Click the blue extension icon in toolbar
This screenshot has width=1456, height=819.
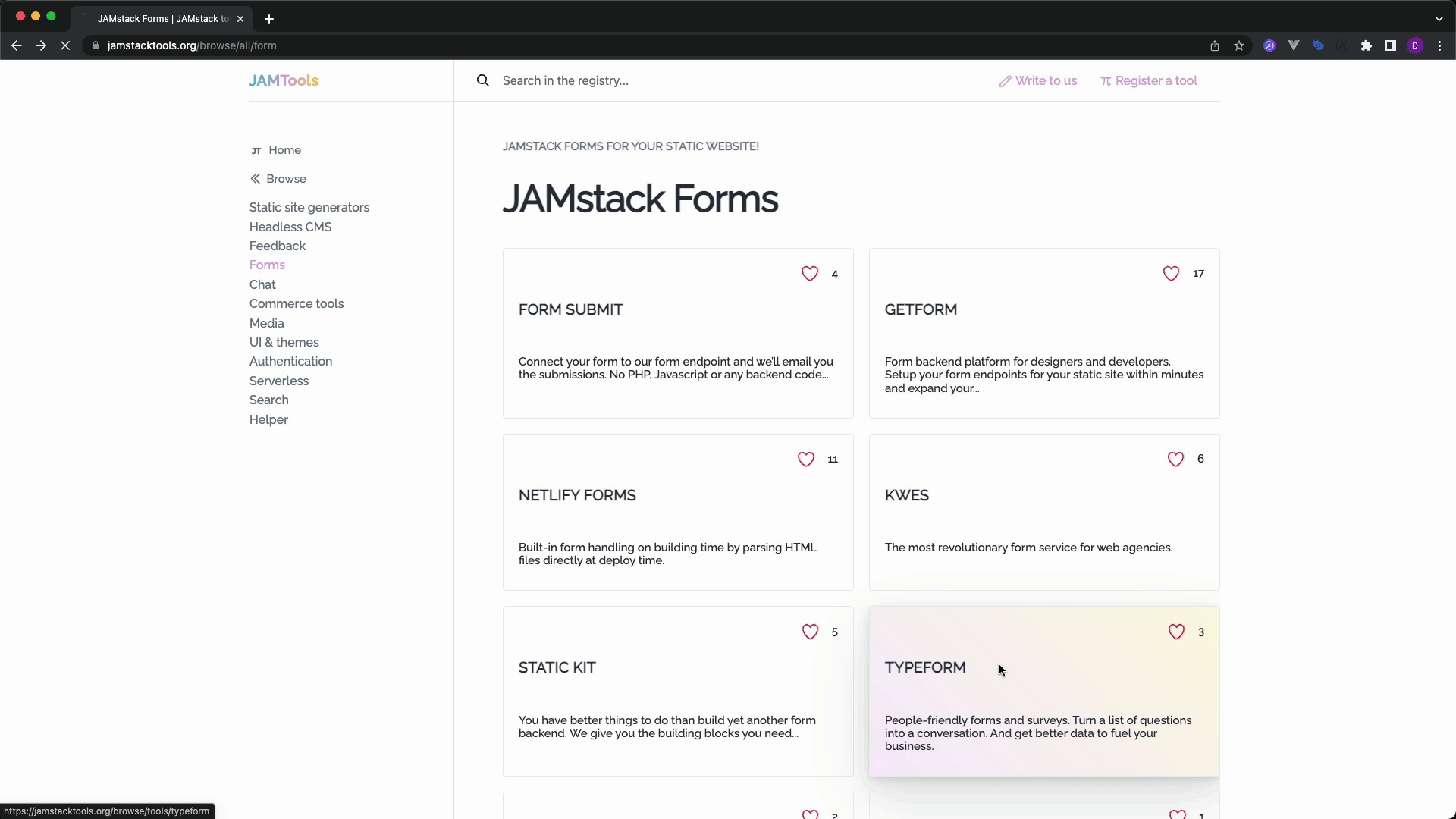coord(1318,45)
